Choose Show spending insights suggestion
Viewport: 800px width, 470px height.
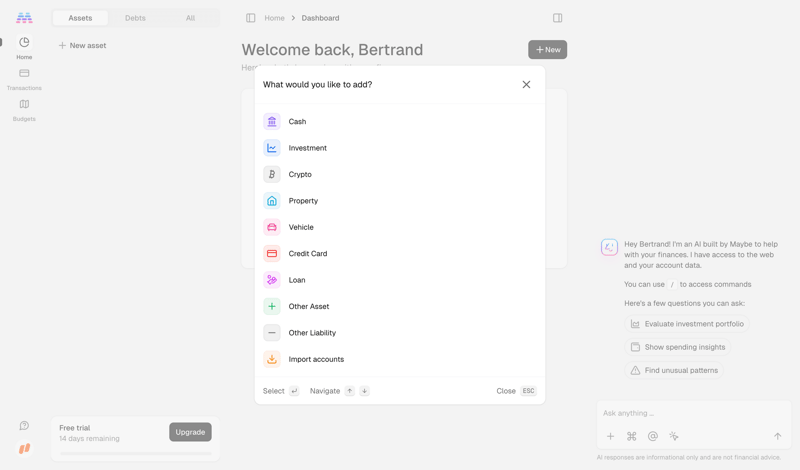pyautogui.click(x=678, y=347)
